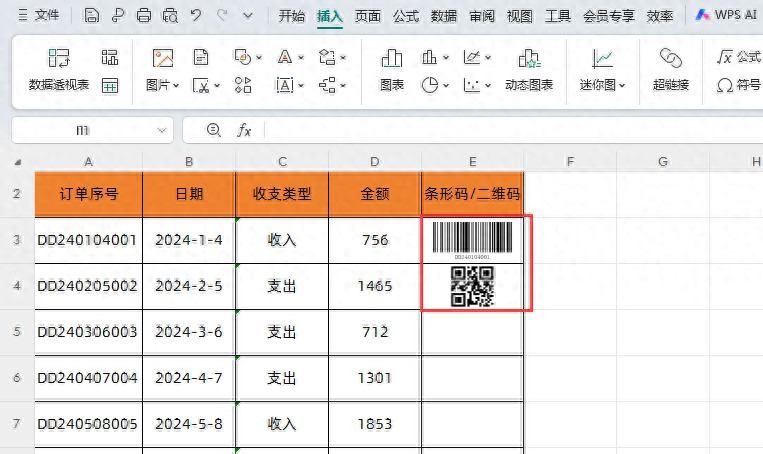This screenshot has height=454, width=763.
Task: Click the QR code image in column E
Action: [x=472, y=287]
